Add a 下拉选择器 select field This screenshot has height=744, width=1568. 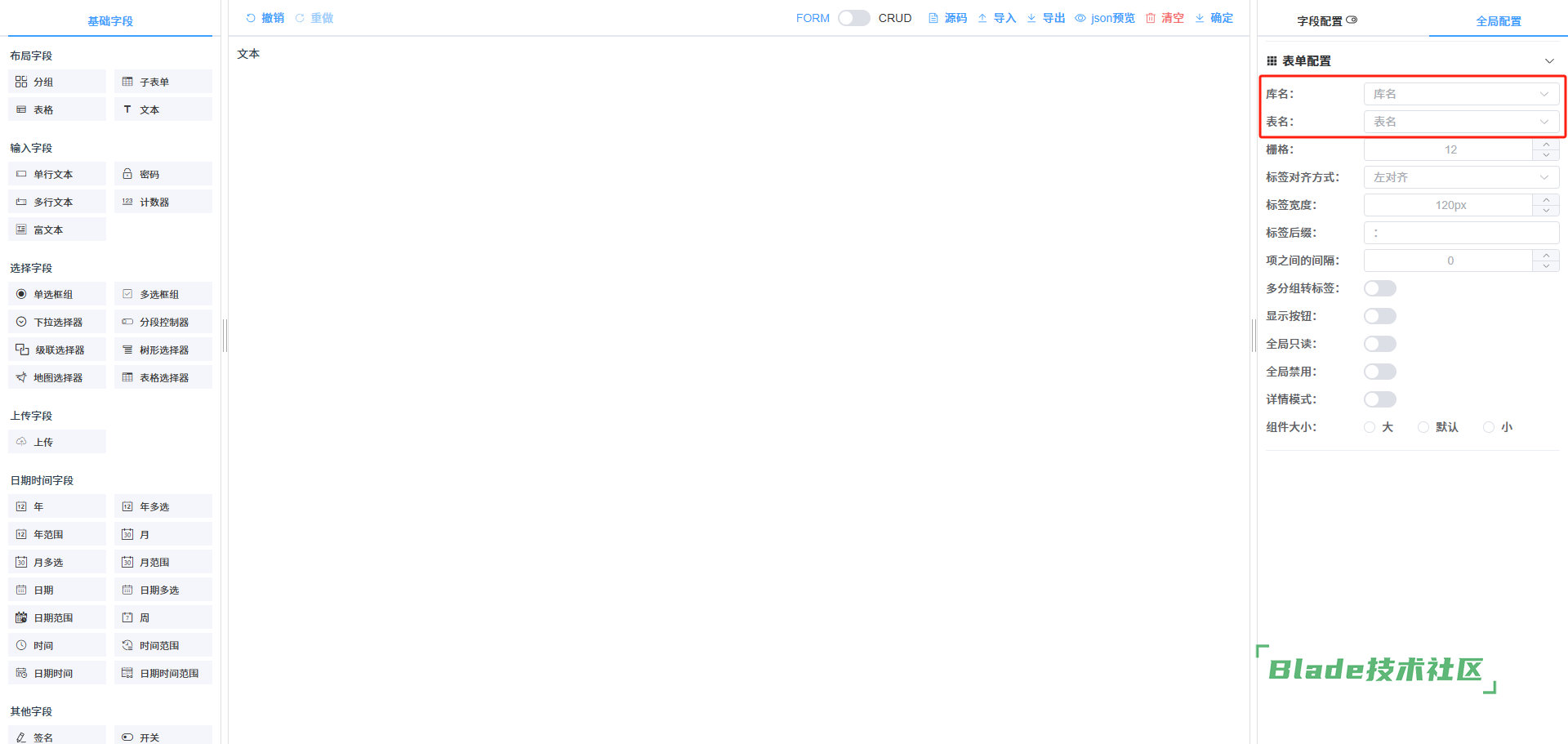57,322
